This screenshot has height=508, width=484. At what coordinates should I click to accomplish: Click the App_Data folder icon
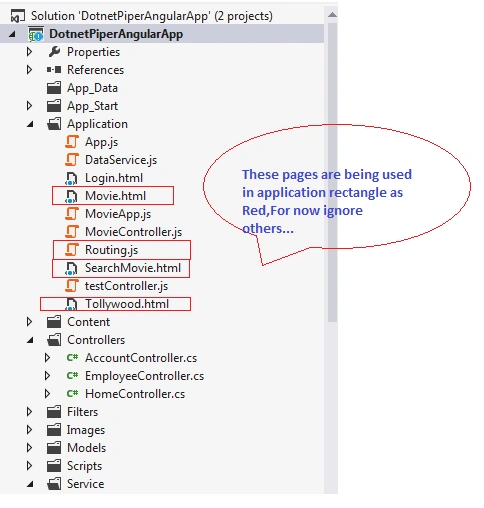(x=54, y=88)
